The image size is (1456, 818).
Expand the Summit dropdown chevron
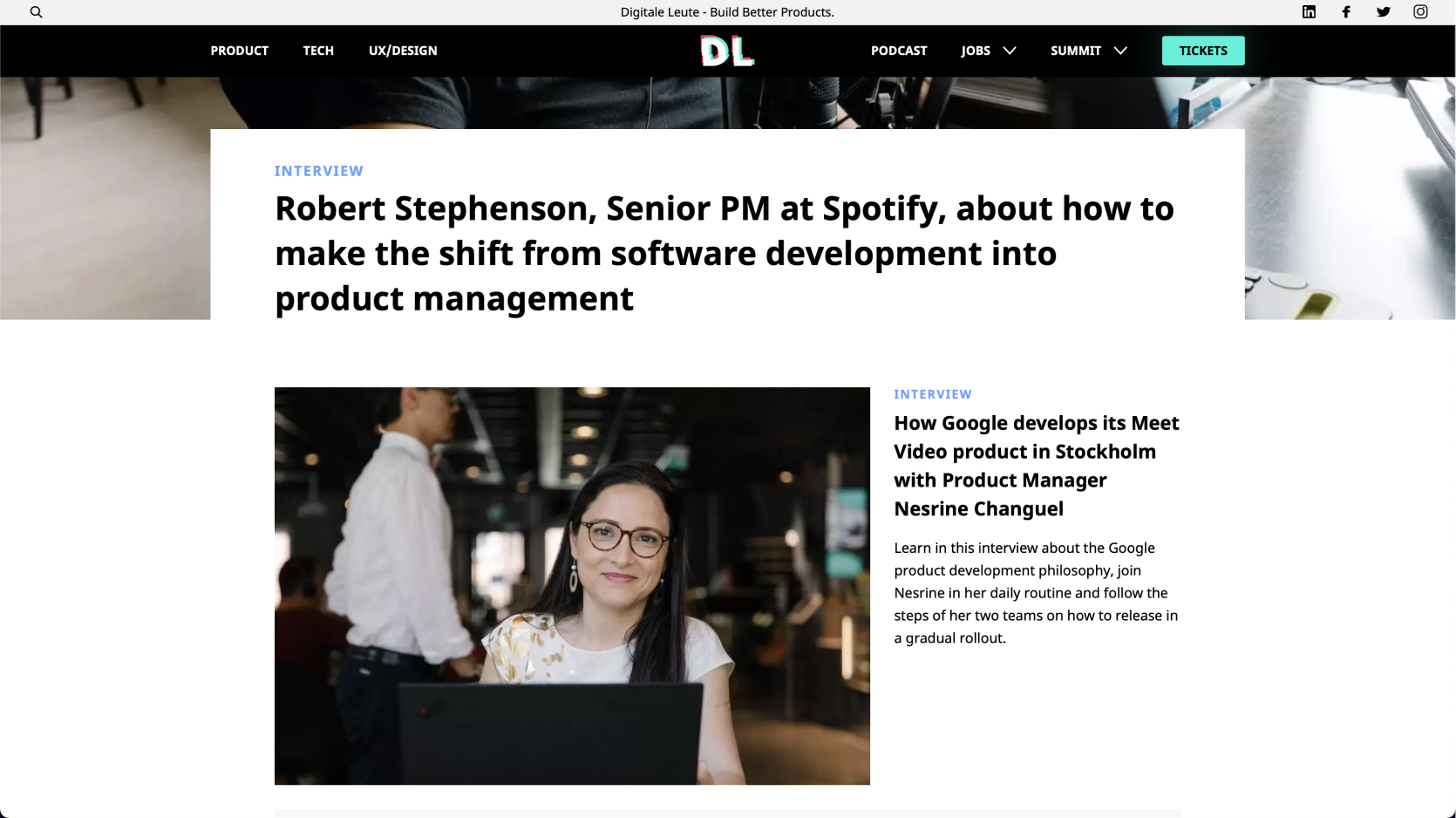coord(1120,51)
